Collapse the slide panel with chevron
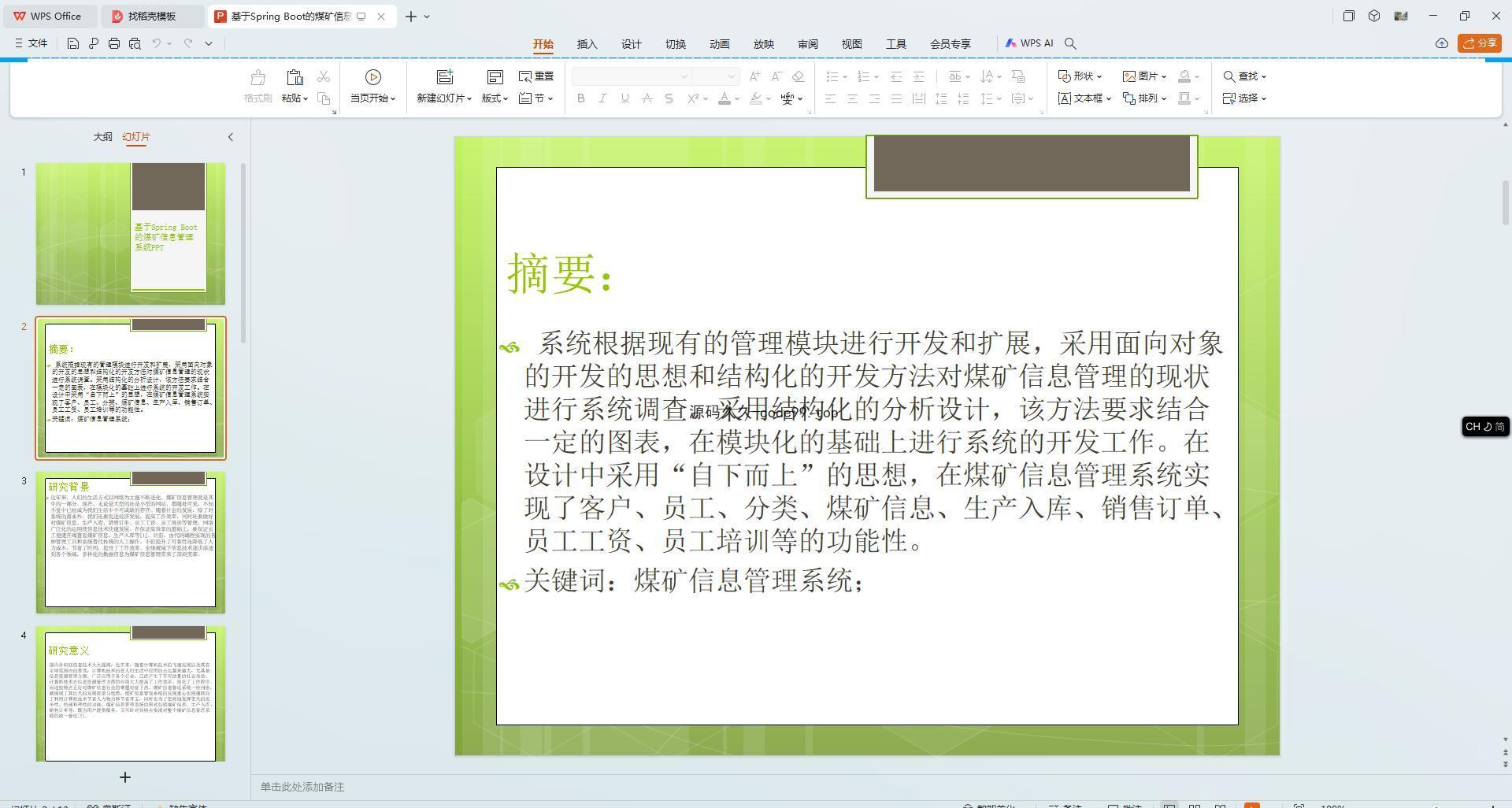Image resolution: width=1512 pixels, height=808 pixels. coord(231,137)
